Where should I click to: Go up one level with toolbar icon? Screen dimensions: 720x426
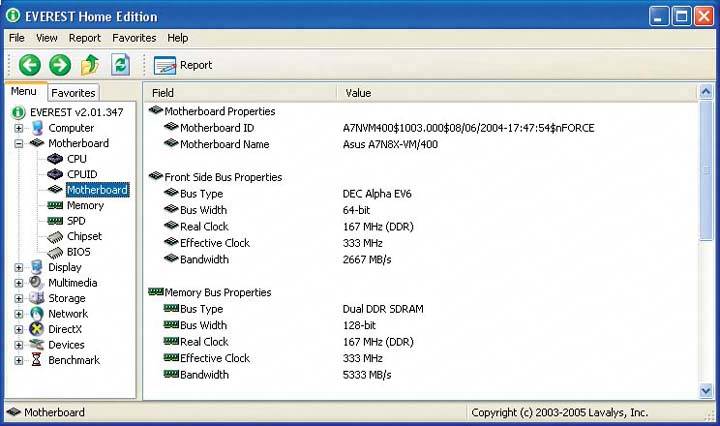(90, 65)
